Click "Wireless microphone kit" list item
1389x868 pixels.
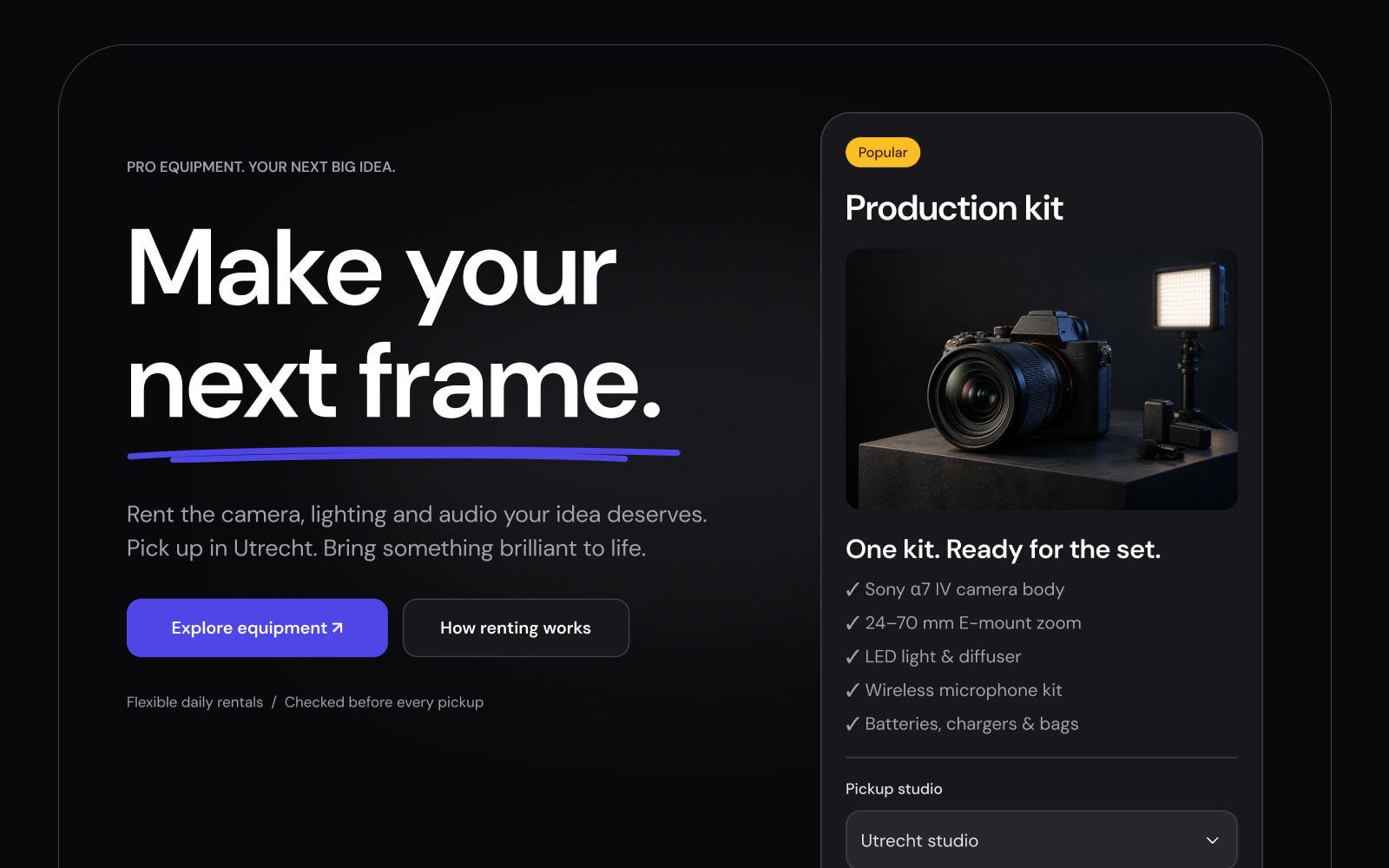(954, 690)
